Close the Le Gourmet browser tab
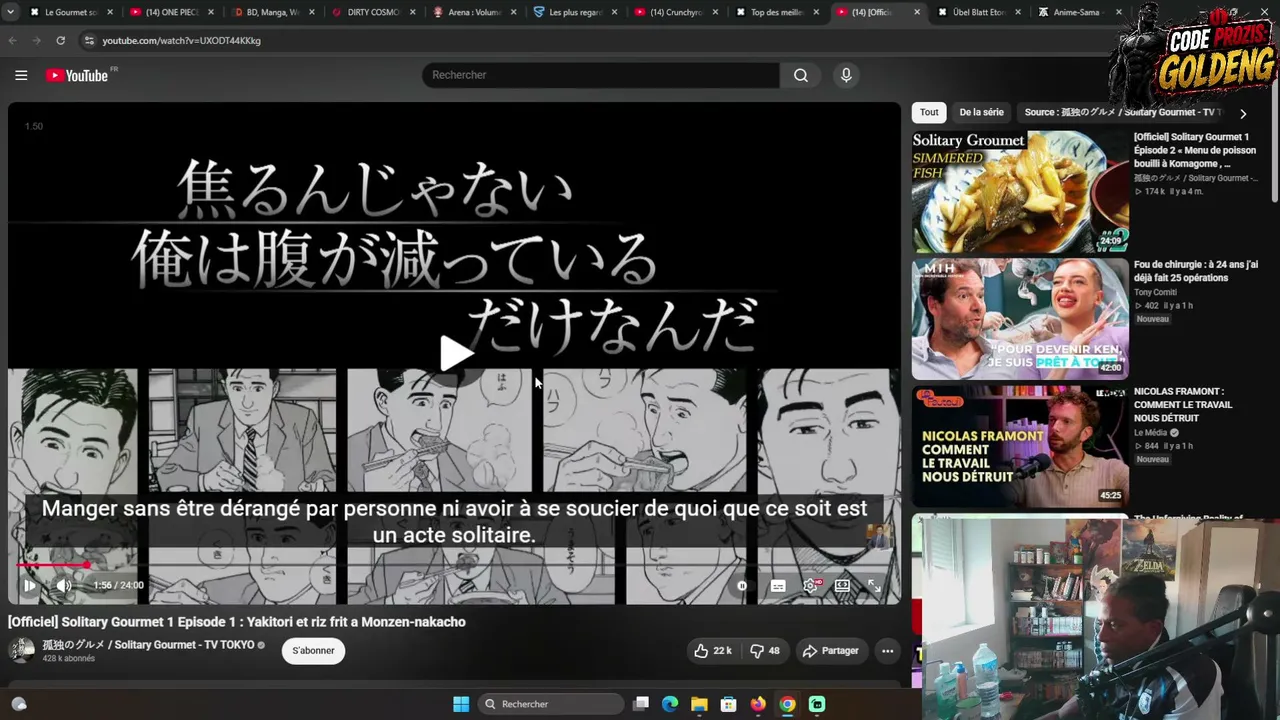Viewport: 1280px width, 720px height. [x=110, y=13]
